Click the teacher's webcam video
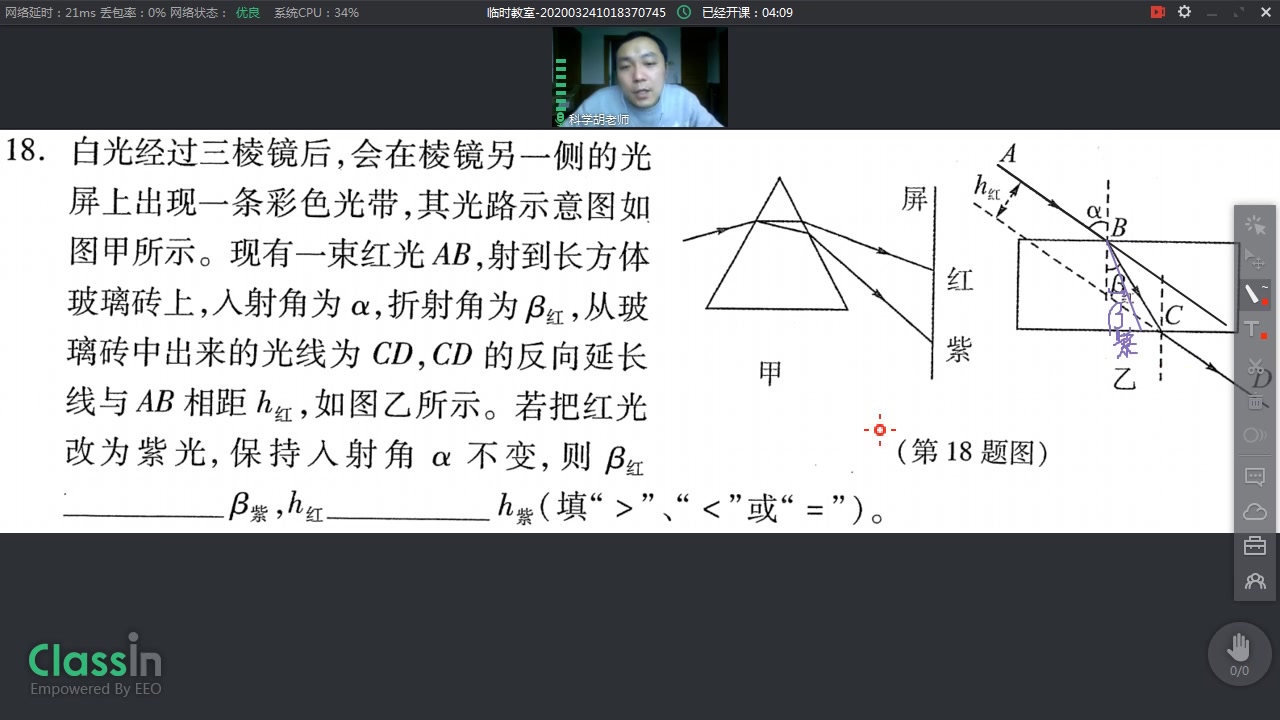The height and width of the screenshot is (720, 1280). [640, 77]
